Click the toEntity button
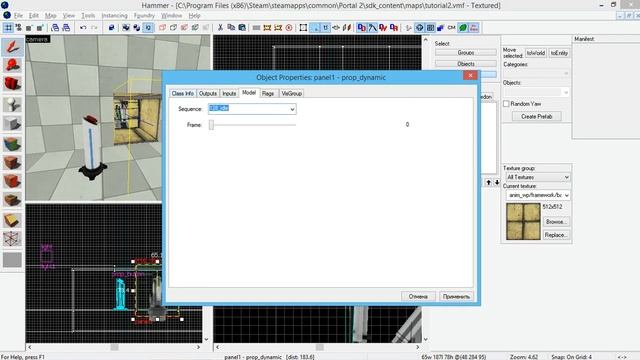 559,53
